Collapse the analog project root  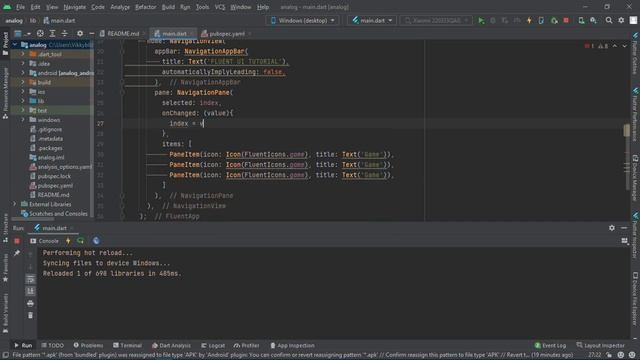[x=15, y=44]
